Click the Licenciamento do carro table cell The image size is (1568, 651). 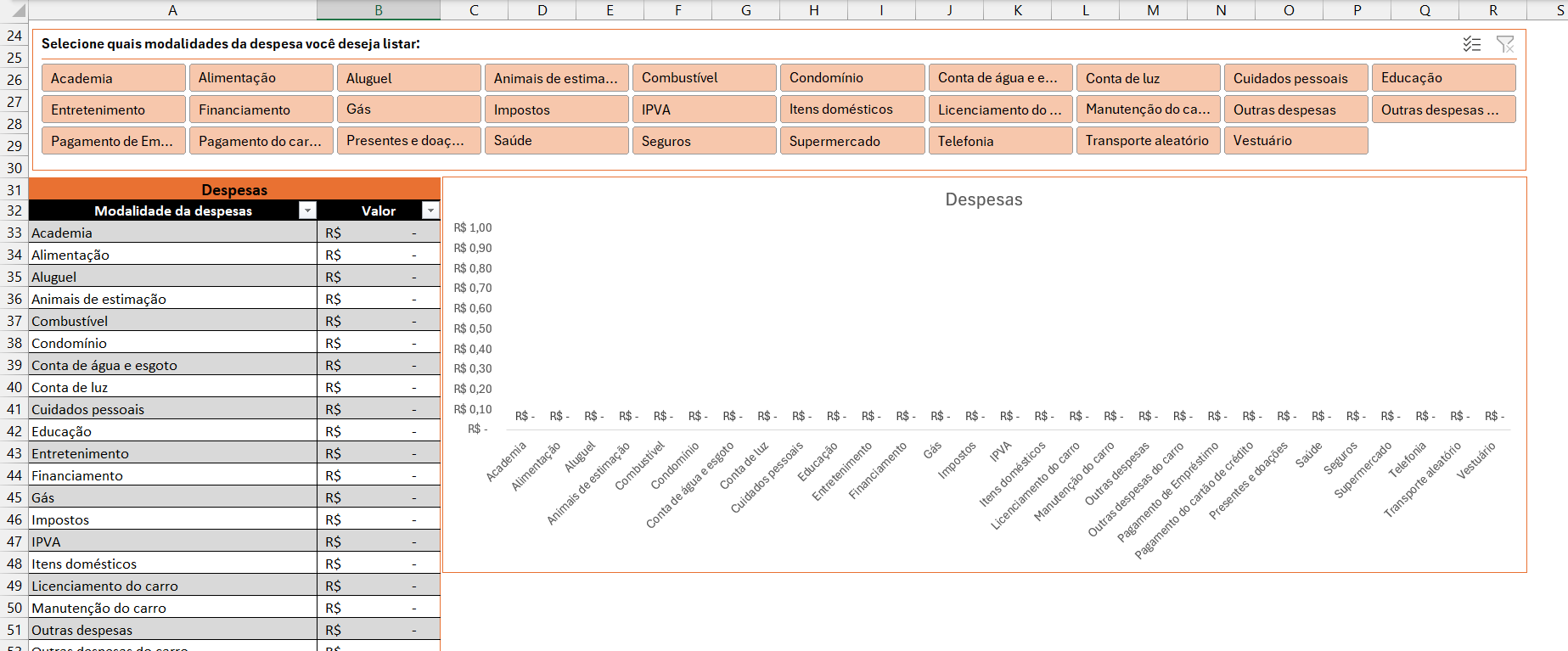tap(173, 586)
